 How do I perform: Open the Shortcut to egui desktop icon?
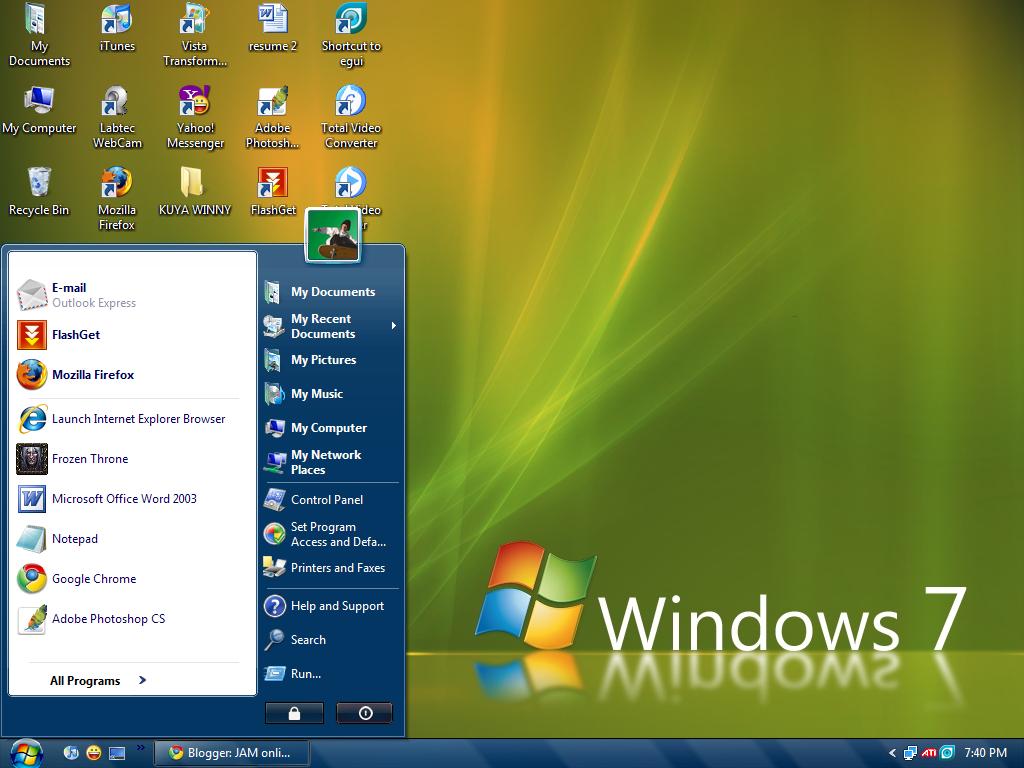(351, 35)
